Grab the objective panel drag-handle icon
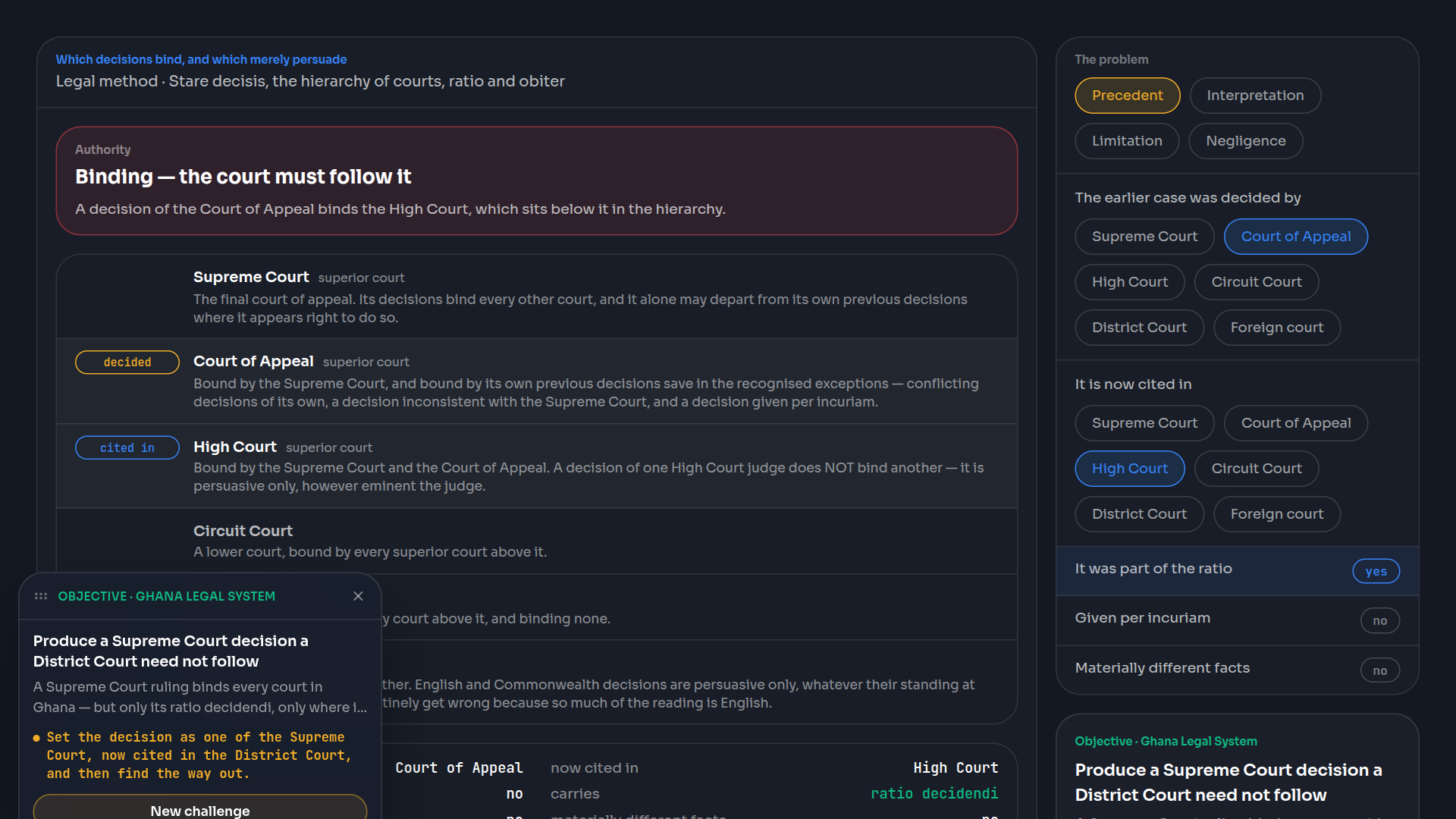Screen dimensions: 1456x819 pyautogui.click(x=41, y=596)
